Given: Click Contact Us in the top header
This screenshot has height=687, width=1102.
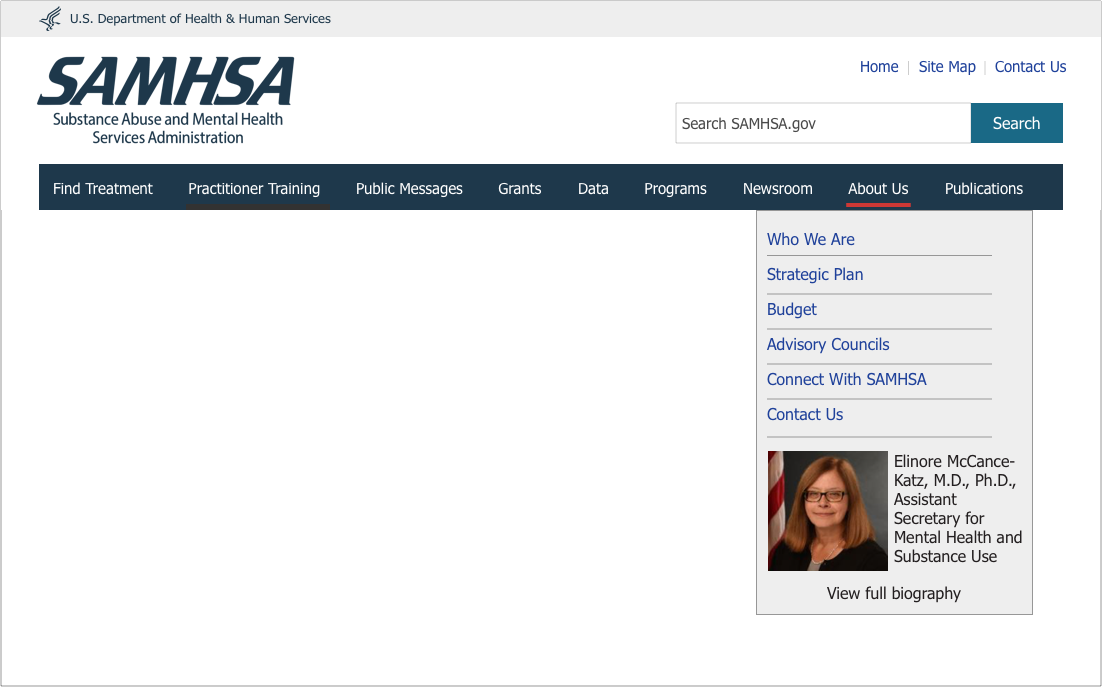Looking at the screenshot, I should (x=1030, y=67).
